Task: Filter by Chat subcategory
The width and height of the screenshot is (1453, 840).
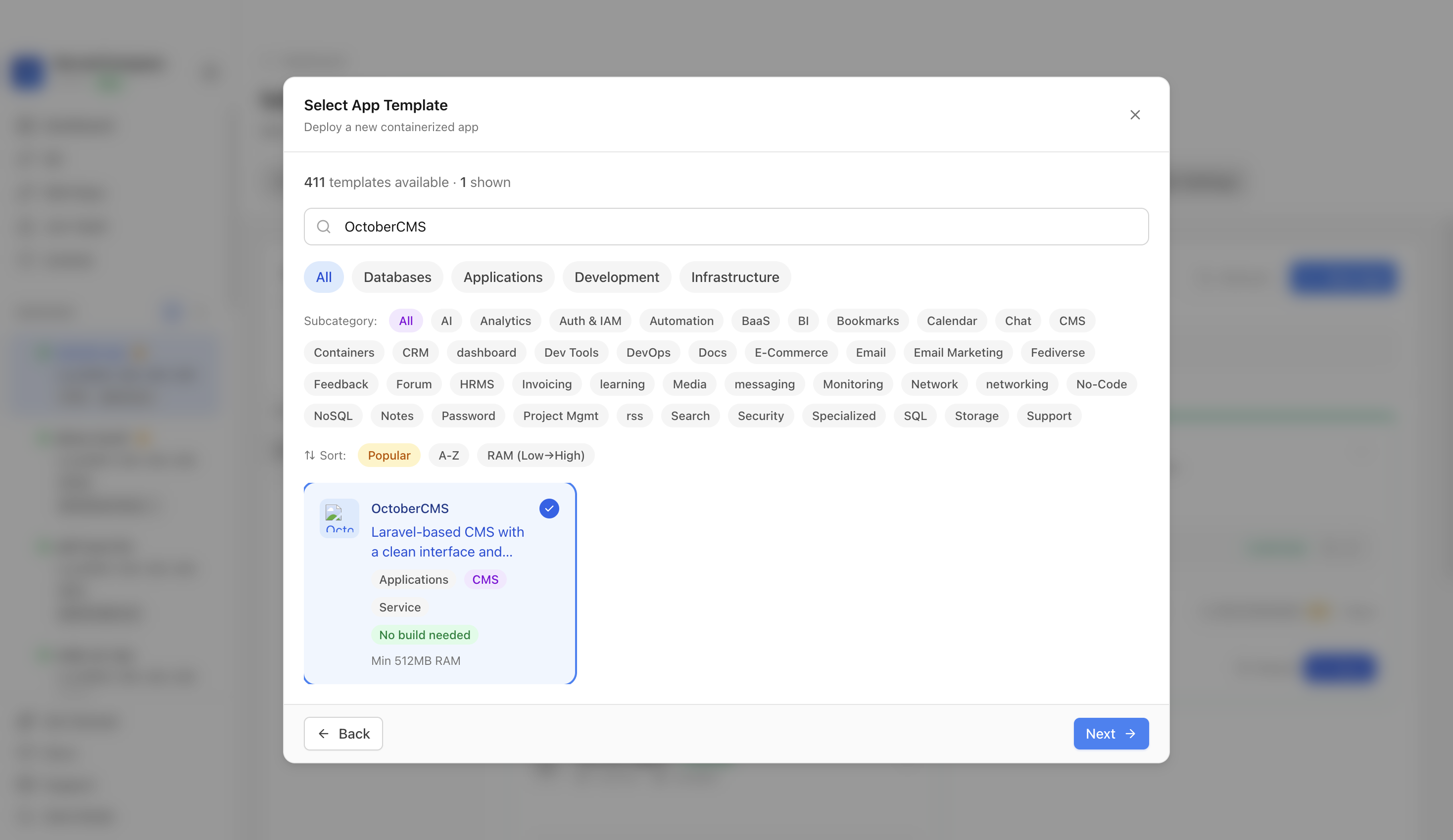Action: click(x=1017, y=321)
